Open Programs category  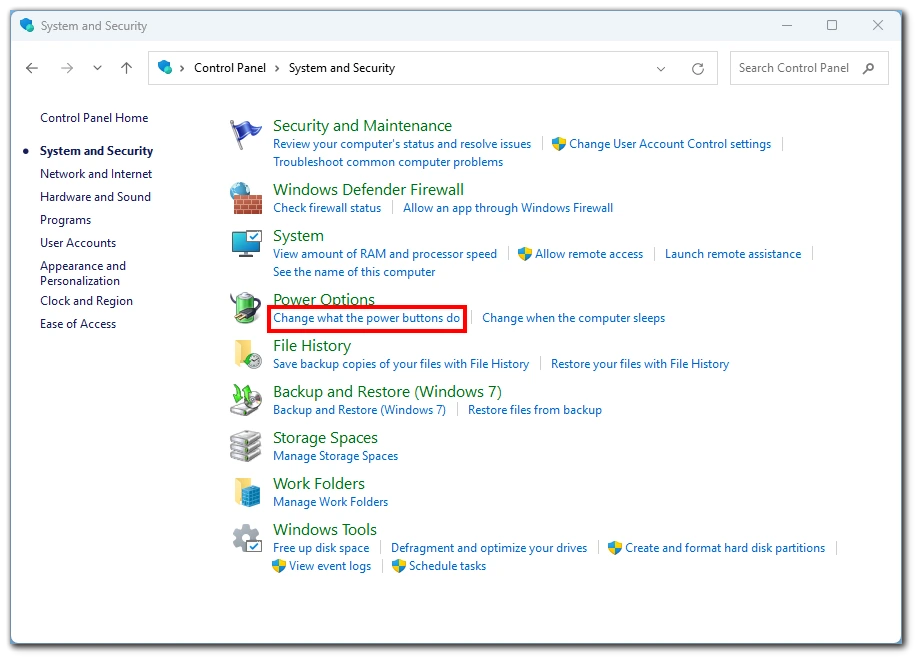click(65, 220)
